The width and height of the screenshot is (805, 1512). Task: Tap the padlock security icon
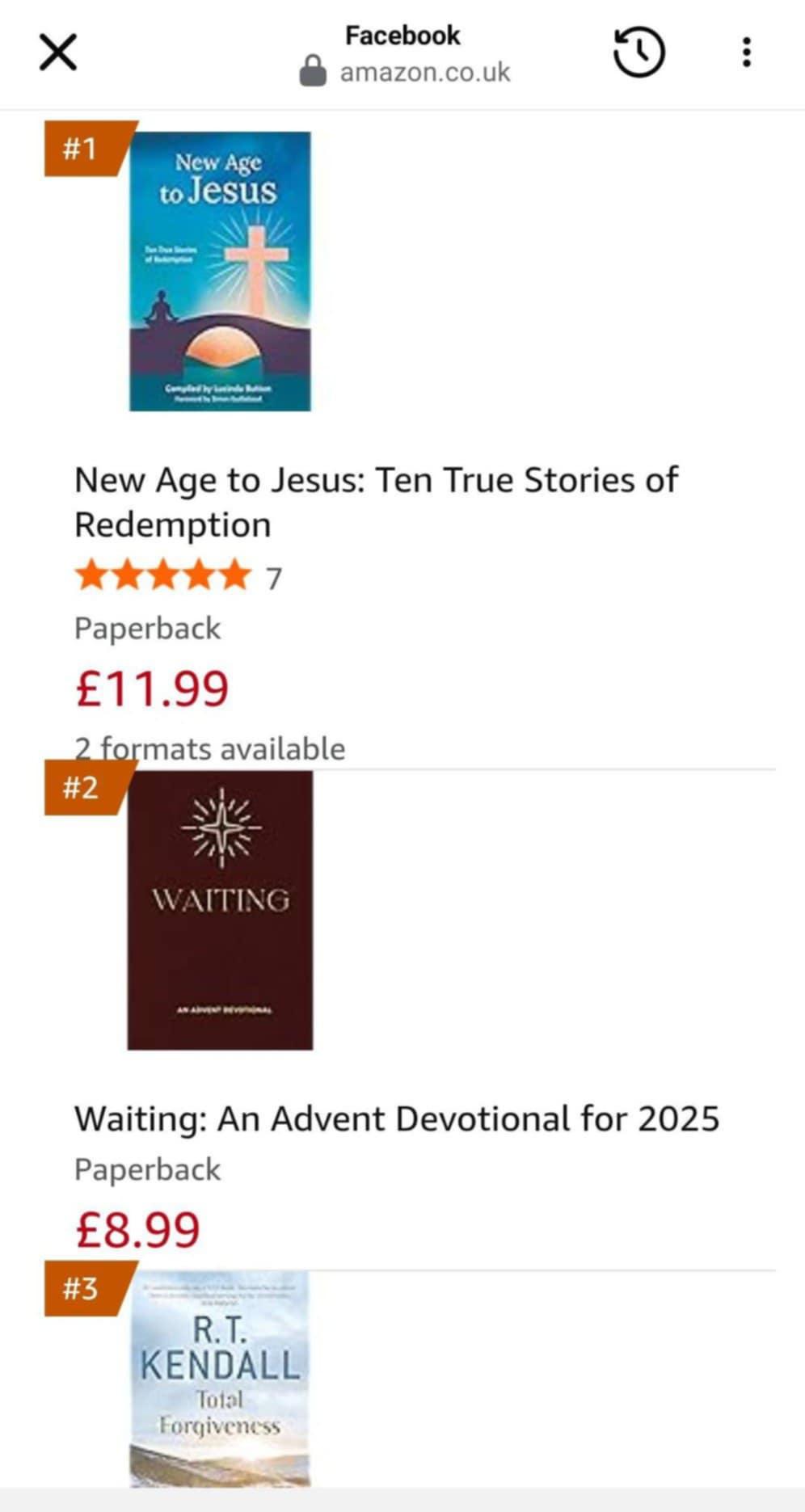[x=313, y=71]
